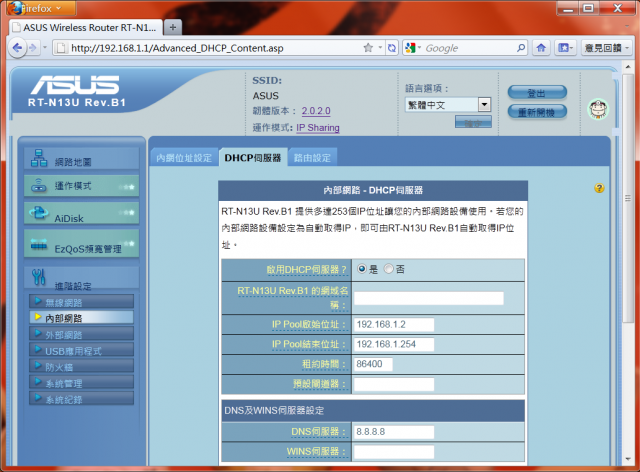Image resolution: width=640 pixels, height=472 pixels.
Task: Select the 內部網路 LAN submenu item
Action: pos(81,318)
